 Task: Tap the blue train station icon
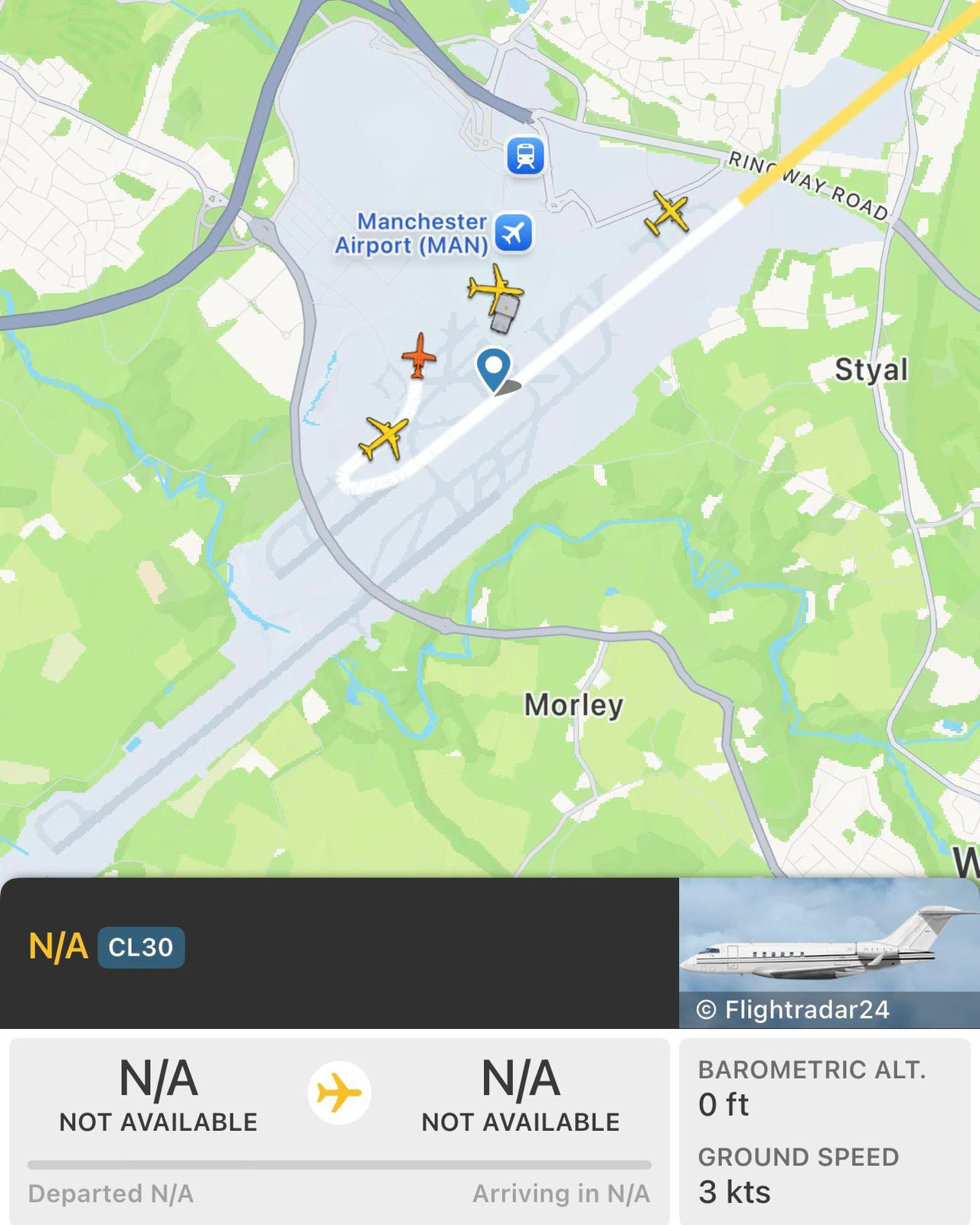525,155
